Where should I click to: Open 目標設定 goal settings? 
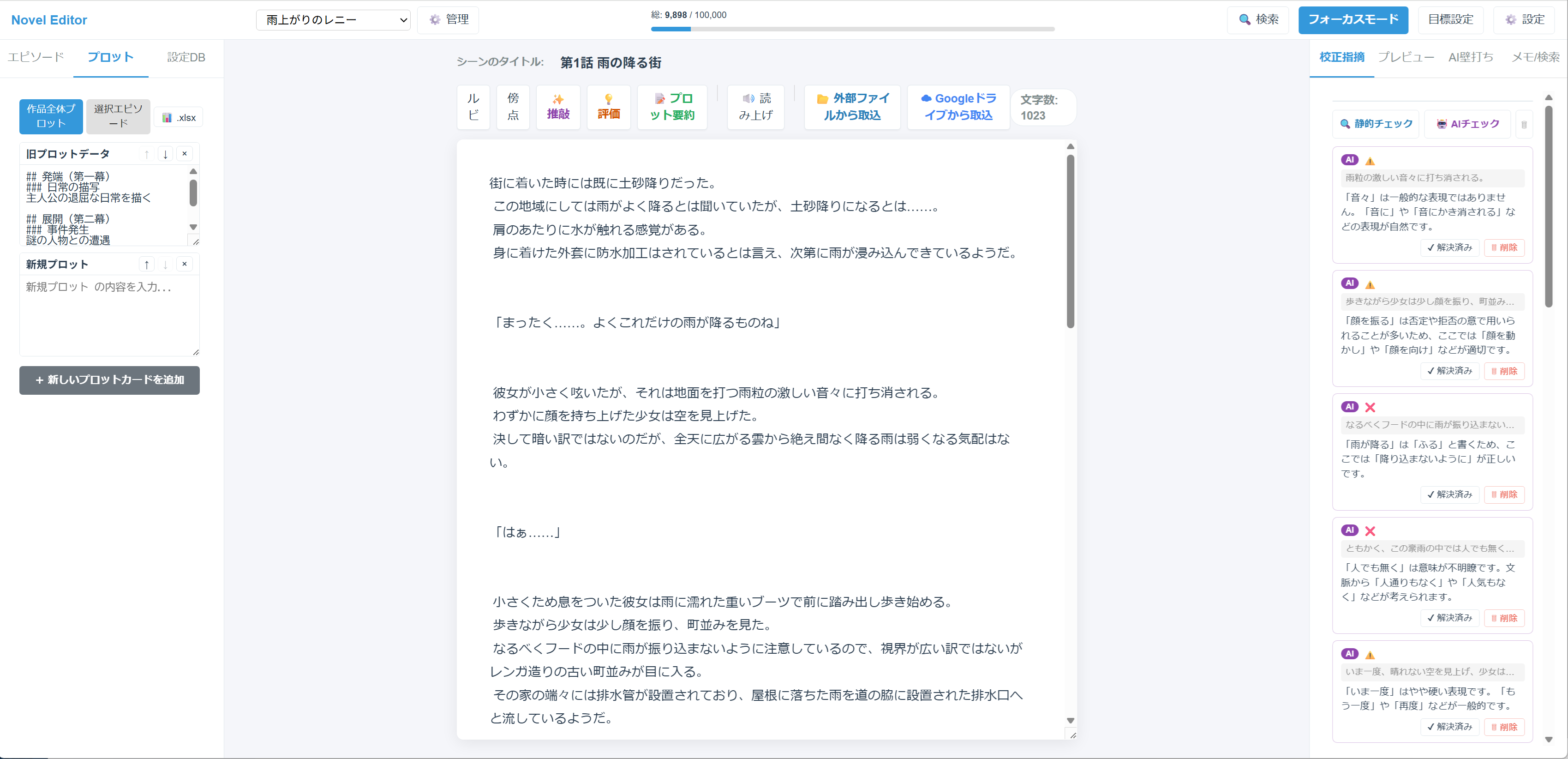1450,19
